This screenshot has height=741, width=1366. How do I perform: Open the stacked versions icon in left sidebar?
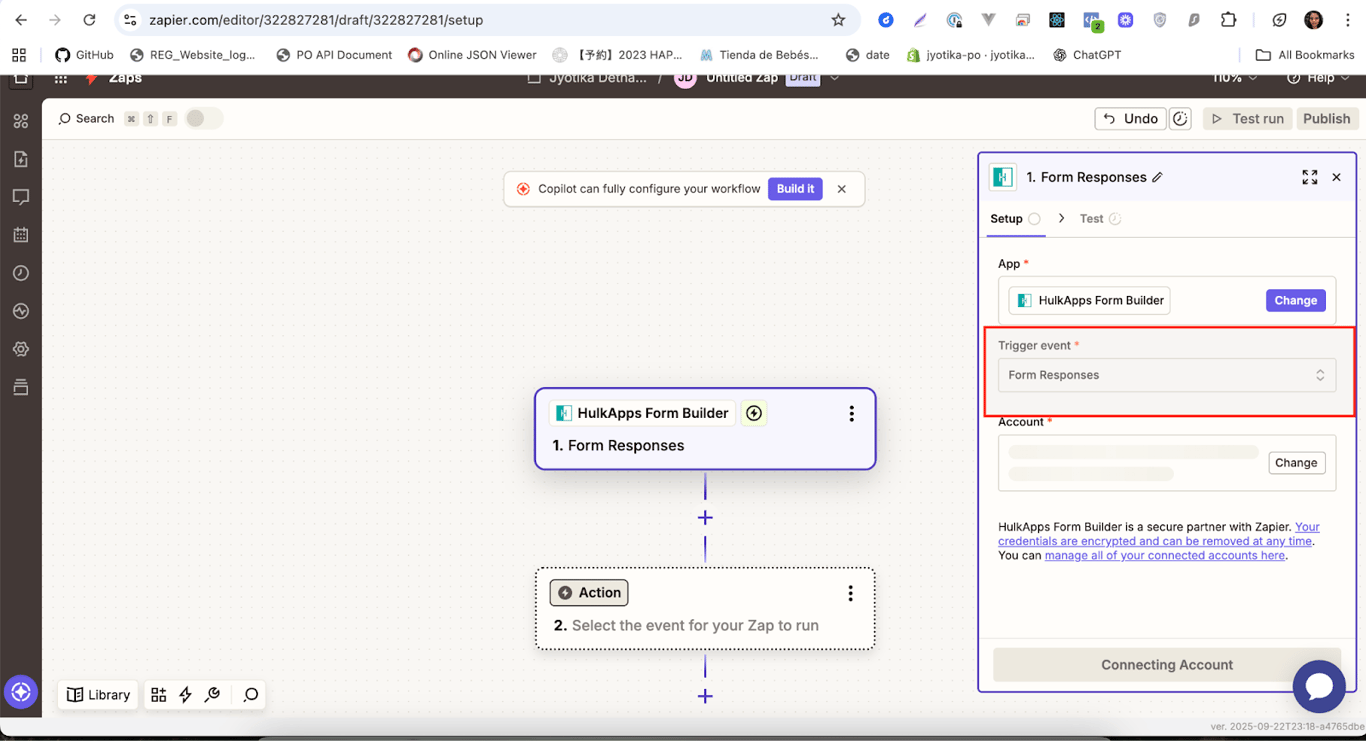(x=21, y=387)
